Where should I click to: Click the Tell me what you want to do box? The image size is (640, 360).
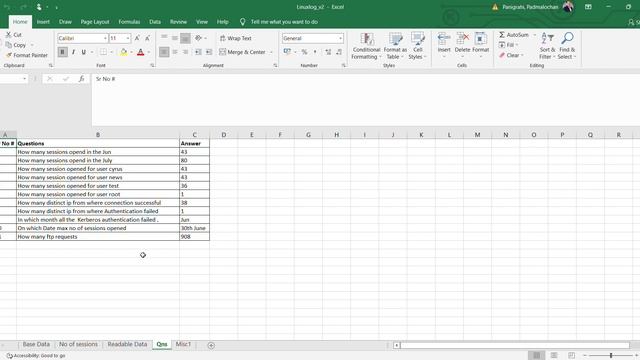click(284, 22)
